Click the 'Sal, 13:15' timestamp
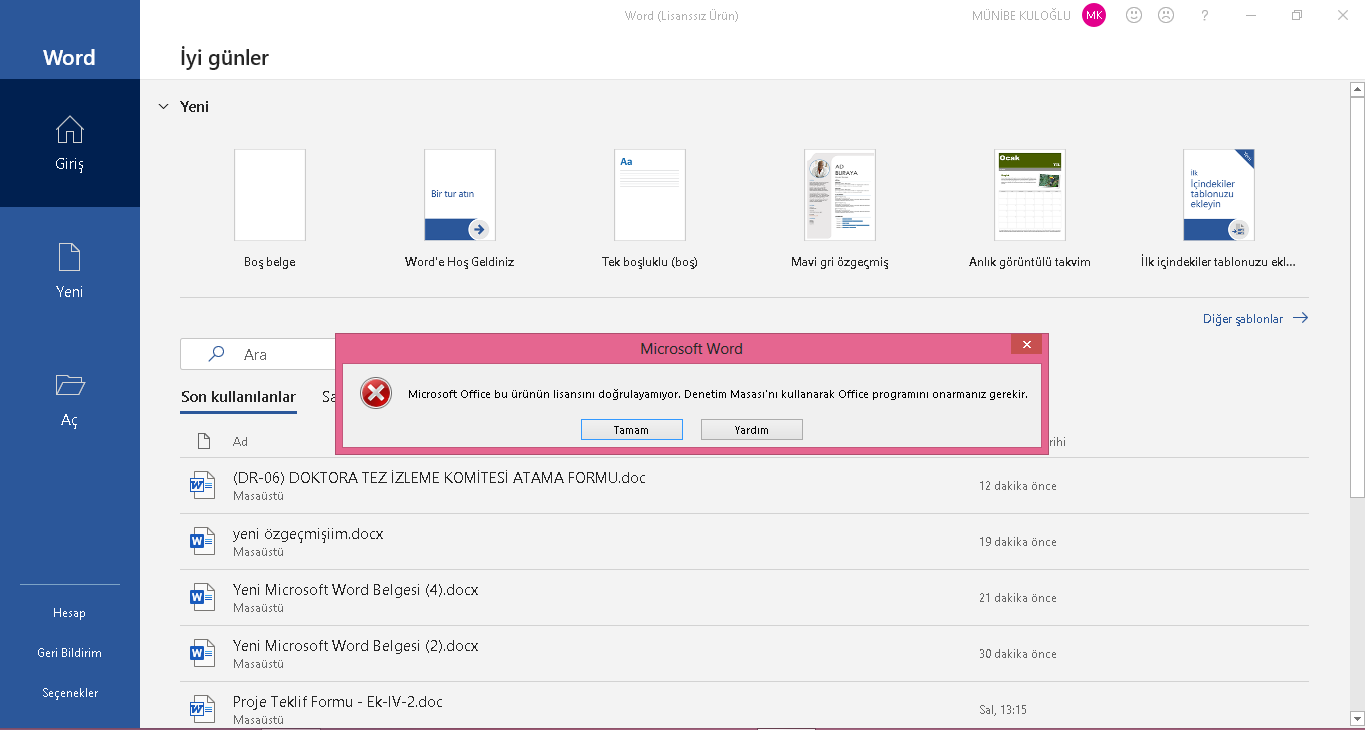1365x730 pixels. click(x=1003, y=710)
